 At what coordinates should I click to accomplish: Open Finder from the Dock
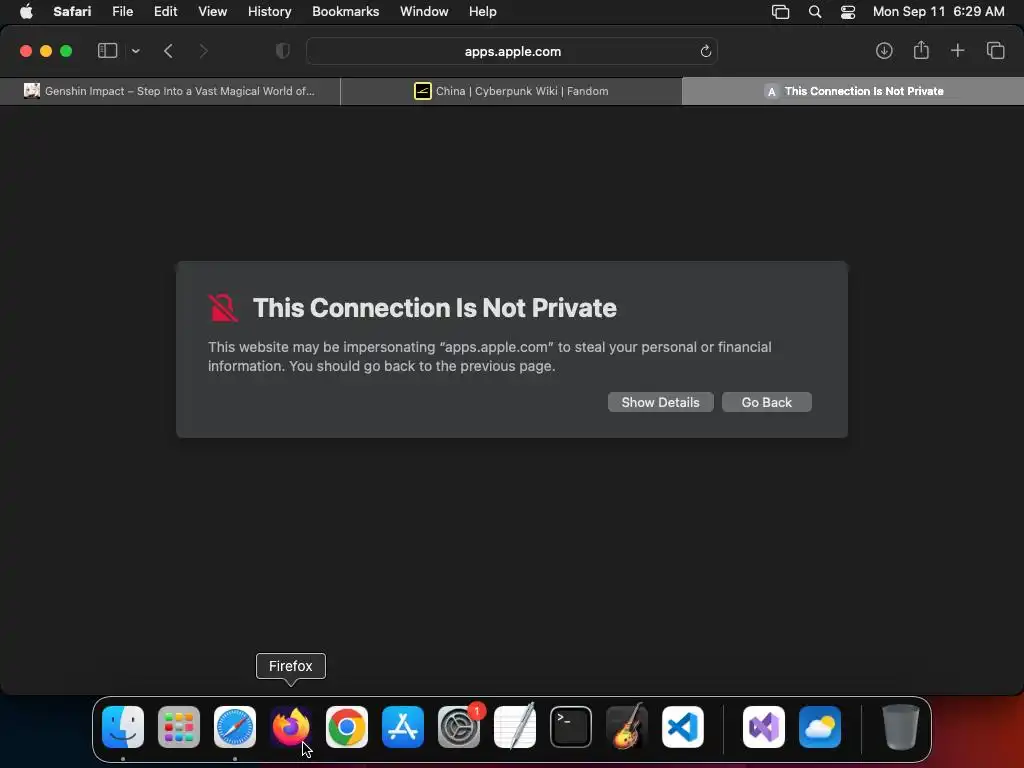point(123,727)
